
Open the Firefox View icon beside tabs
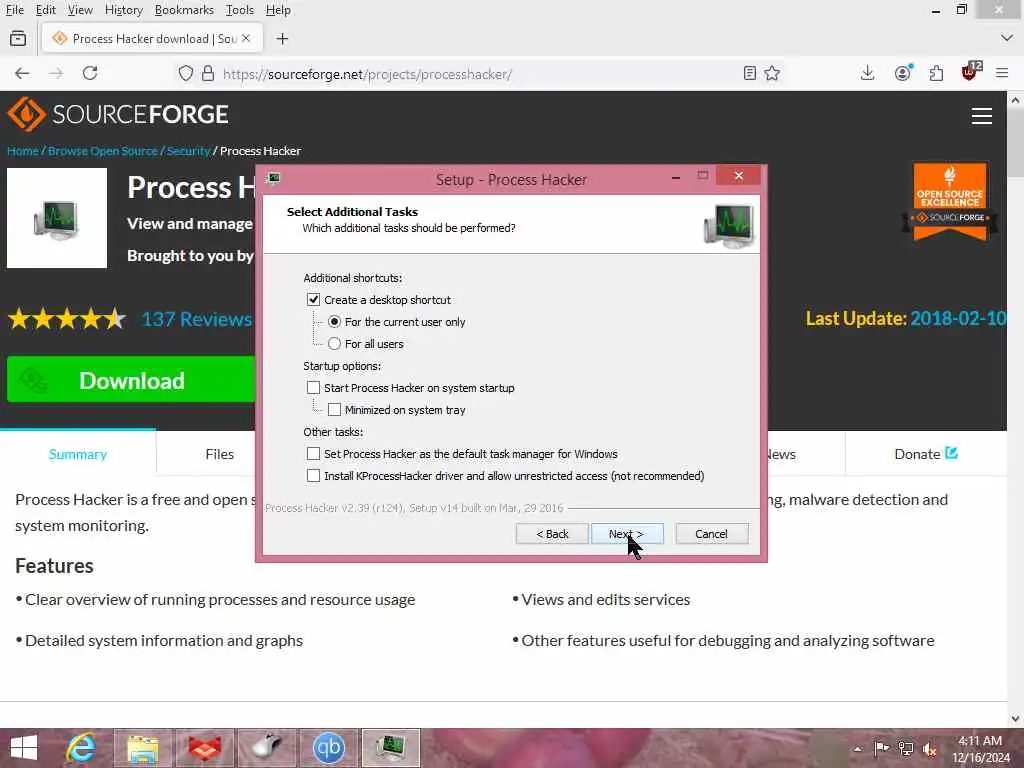click(18, 39)
